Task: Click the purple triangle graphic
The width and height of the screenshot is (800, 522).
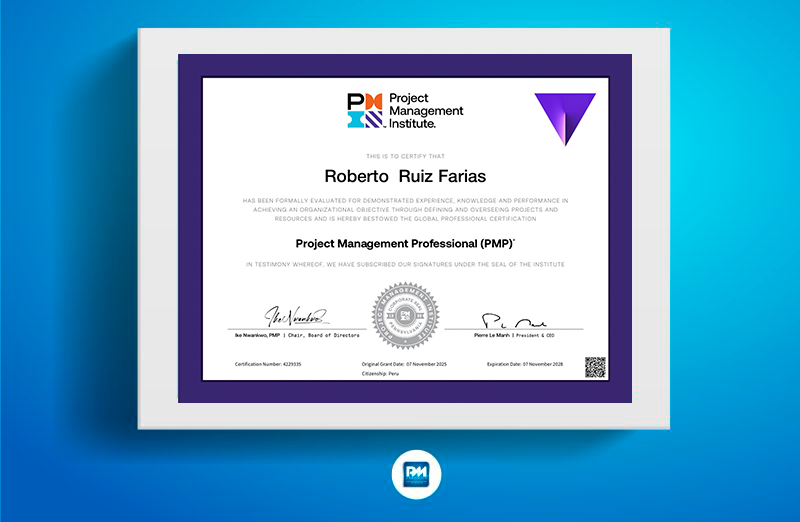Action: coord(565,119)
